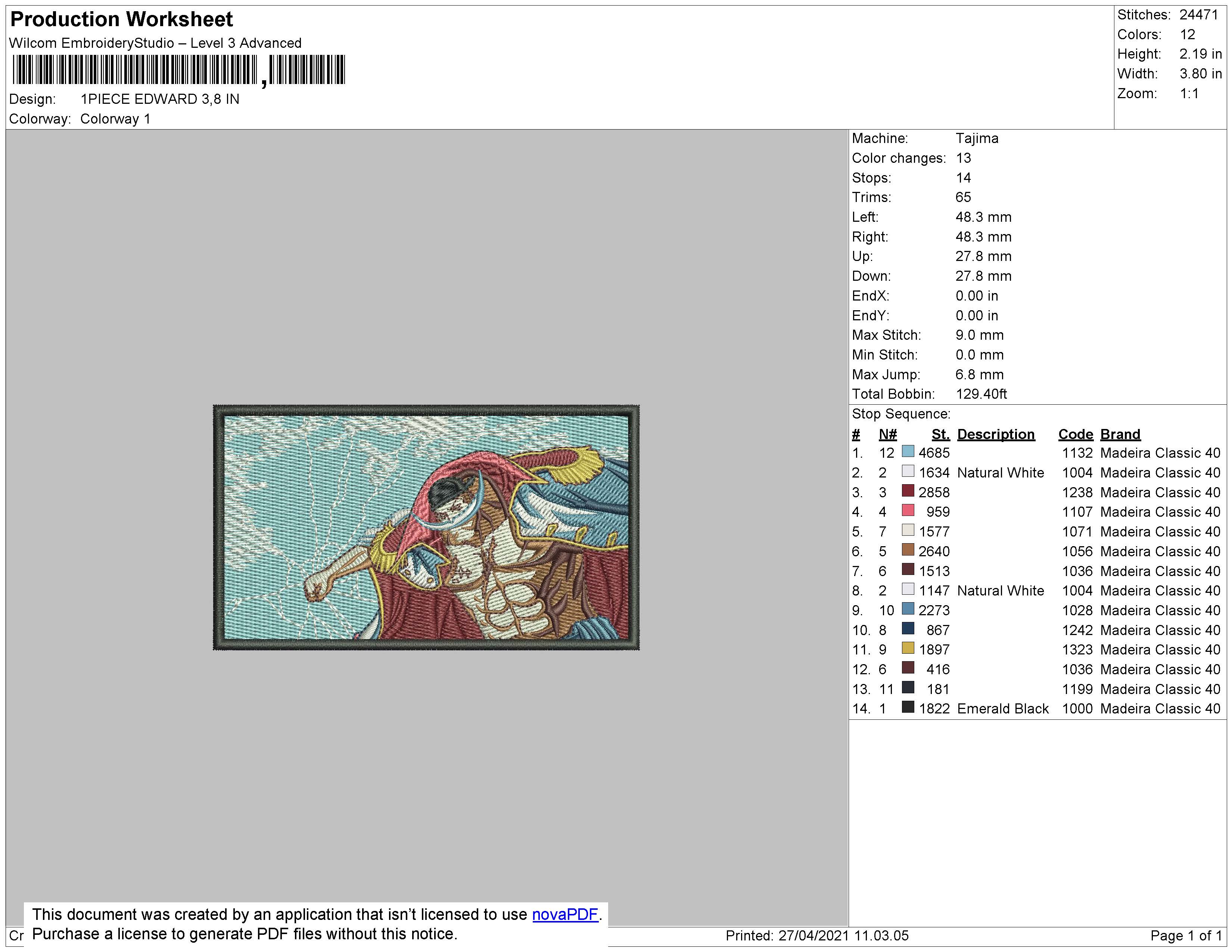Select "Natural White" in stop 2
Screen dimensions: 1232x952
[1000, 473]
